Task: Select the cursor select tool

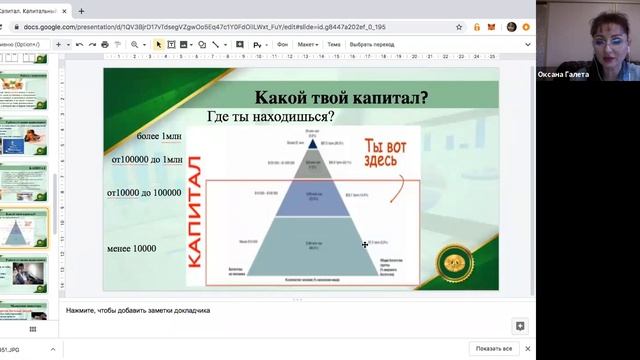Action: click(x=158, y=44)
